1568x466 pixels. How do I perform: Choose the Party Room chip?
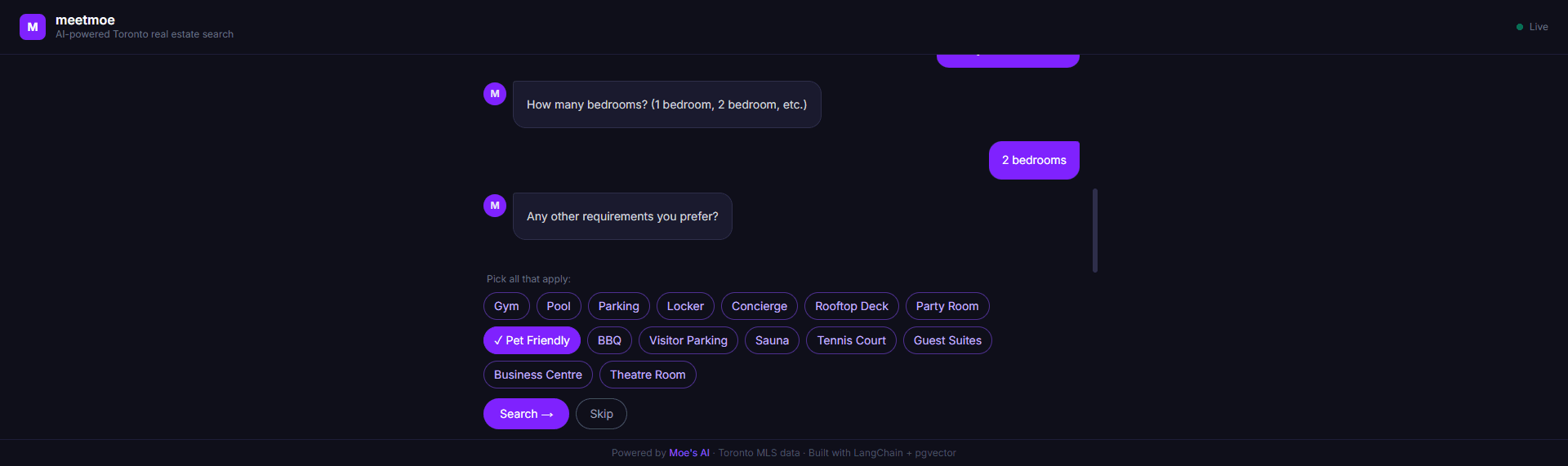[947, 306]
